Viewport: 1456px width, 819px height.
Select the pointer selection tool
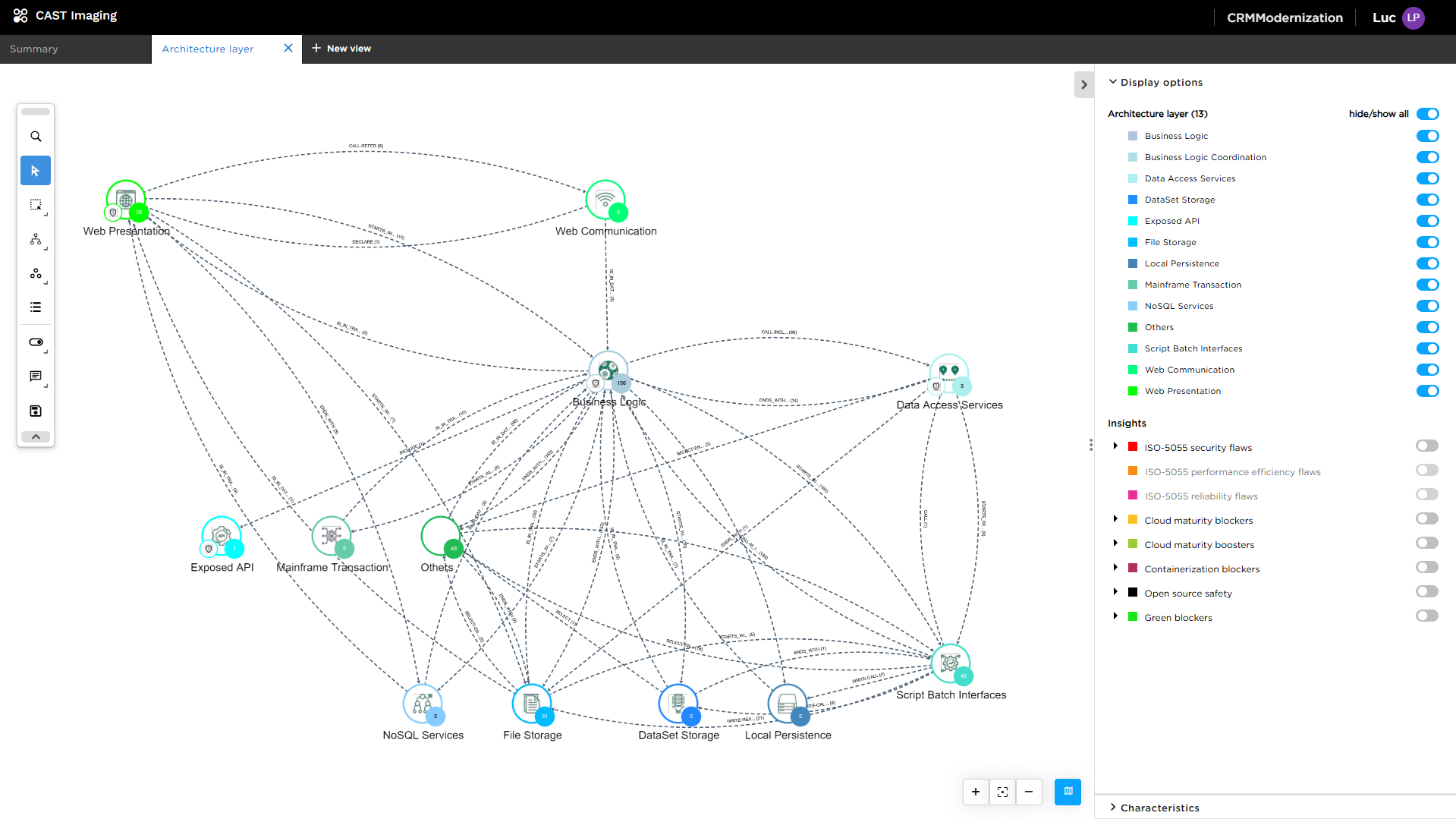click(x=36, y=171)
